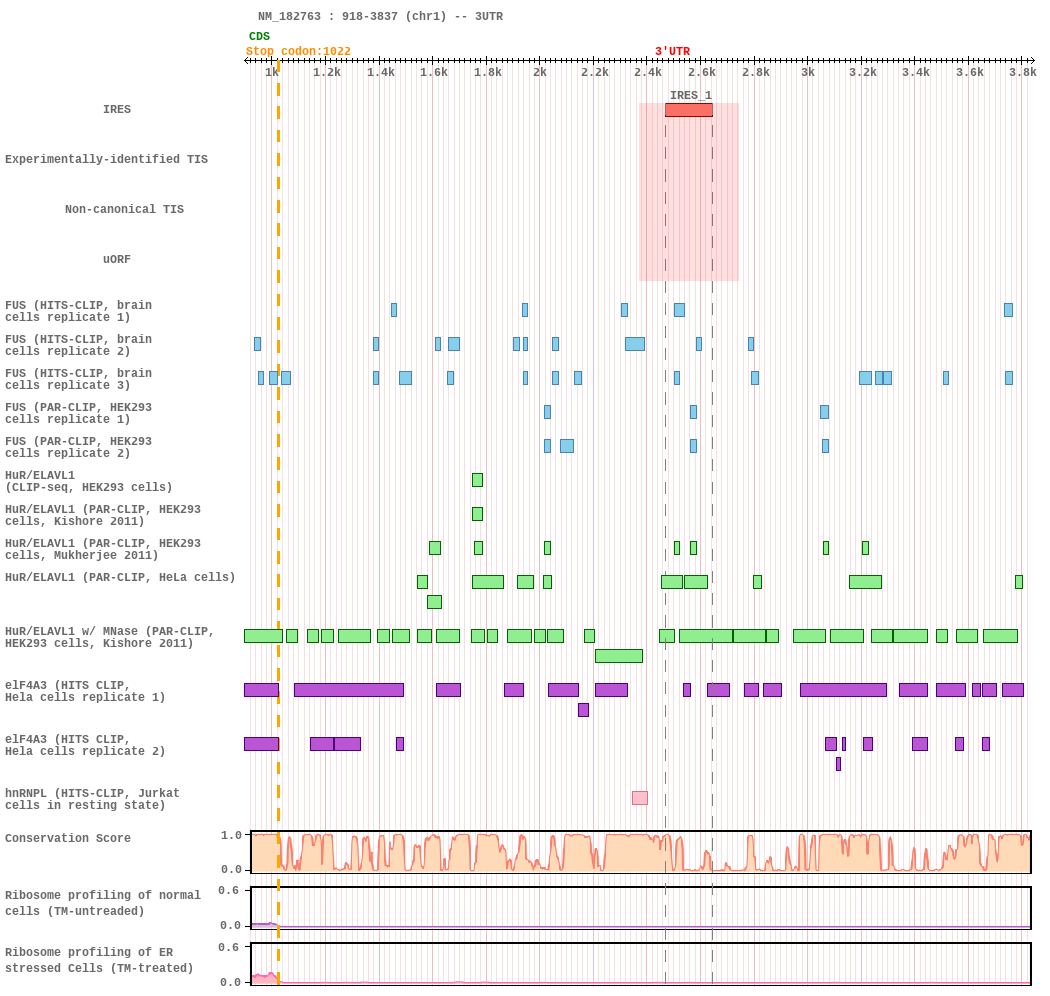Click the IRES track name

coord(117,109)
